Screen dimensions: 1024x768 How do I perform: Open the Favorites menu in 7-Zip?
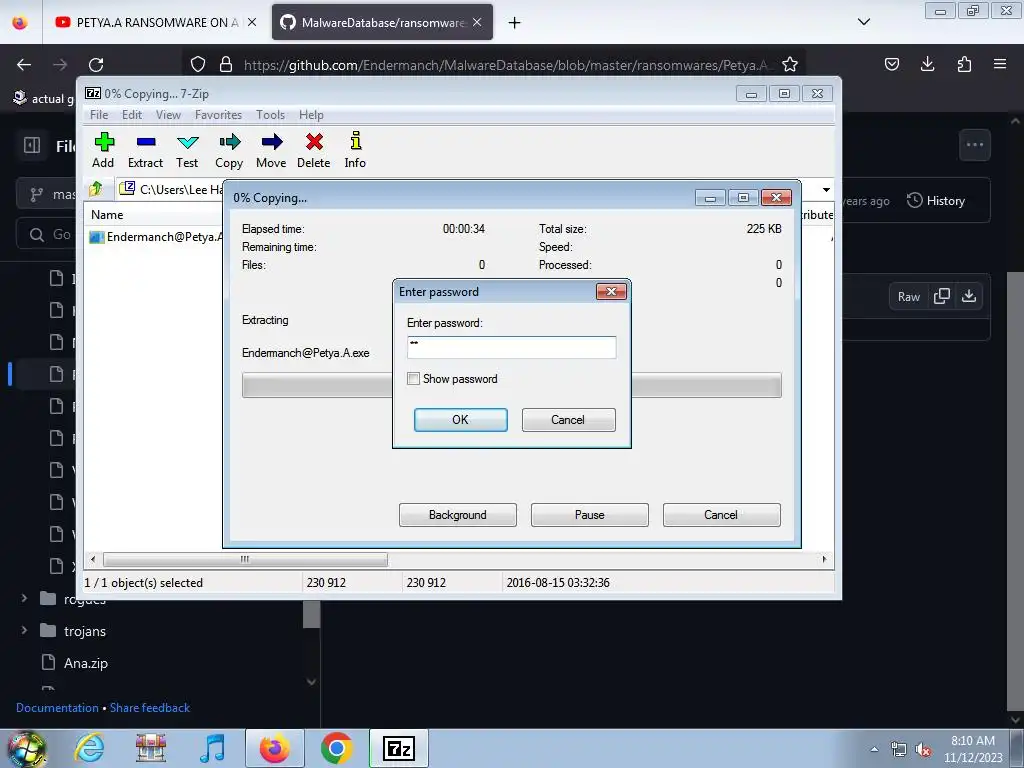coord(218,115)
